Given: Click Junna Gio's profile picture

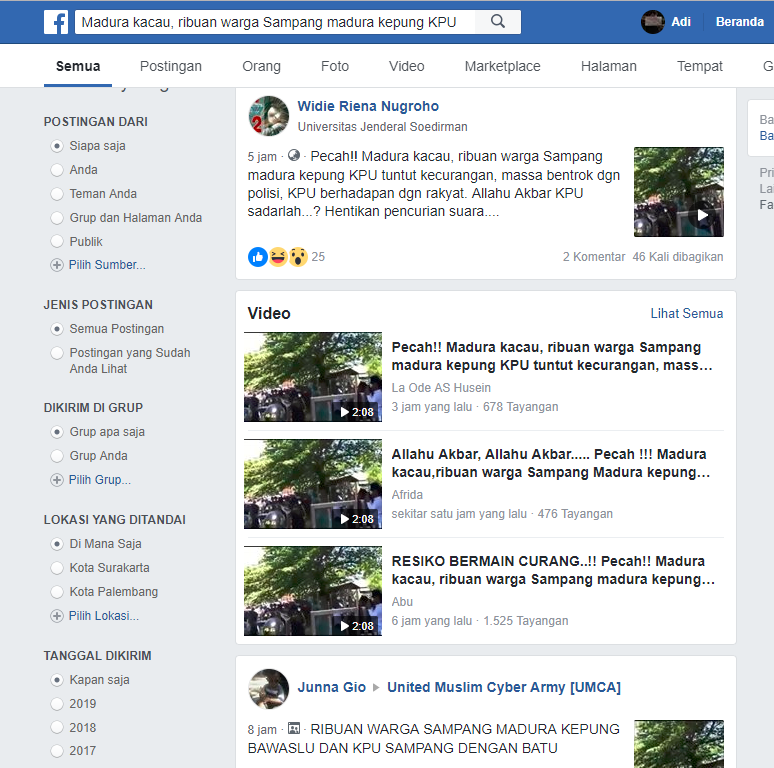Looking at the screenshot, I should [x=269, y=689].
